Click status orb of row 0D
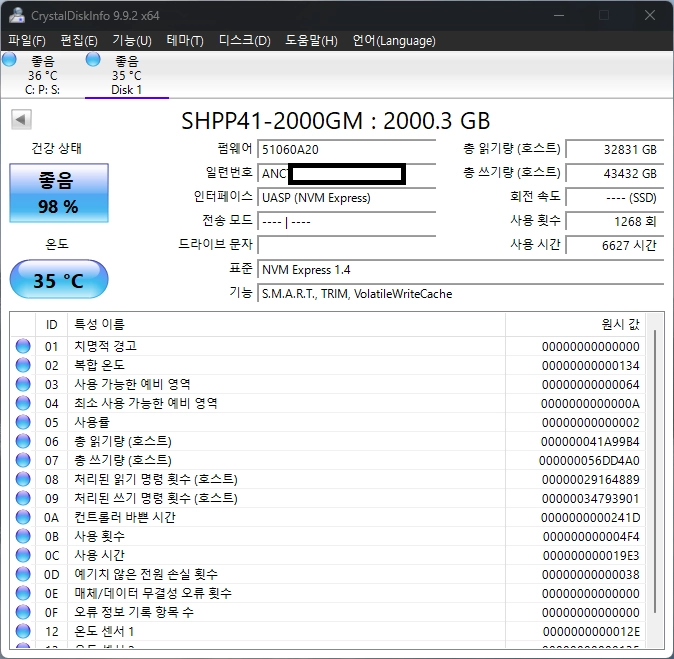 pos(23,574)
